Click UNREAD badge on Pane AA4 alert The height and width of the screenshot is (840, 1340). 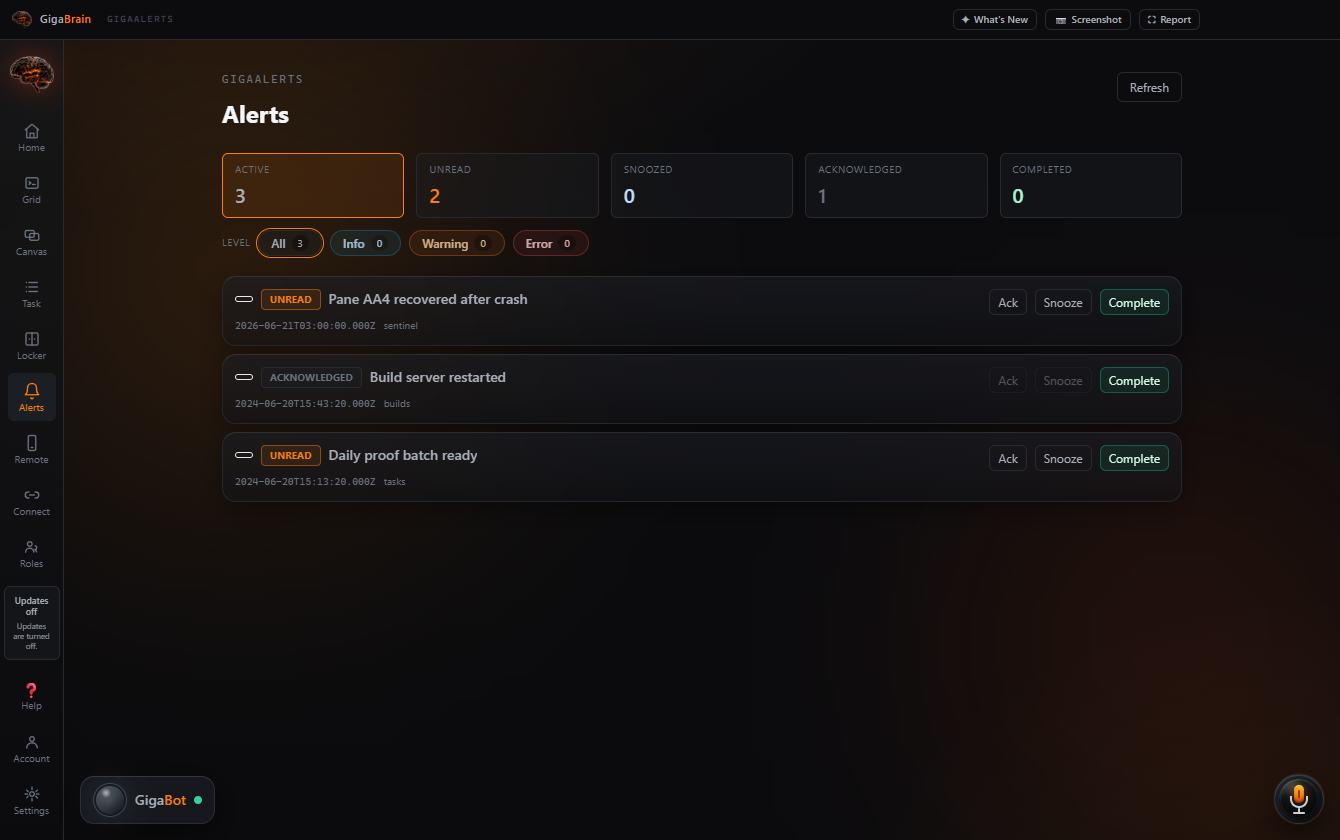pos(291,300)
